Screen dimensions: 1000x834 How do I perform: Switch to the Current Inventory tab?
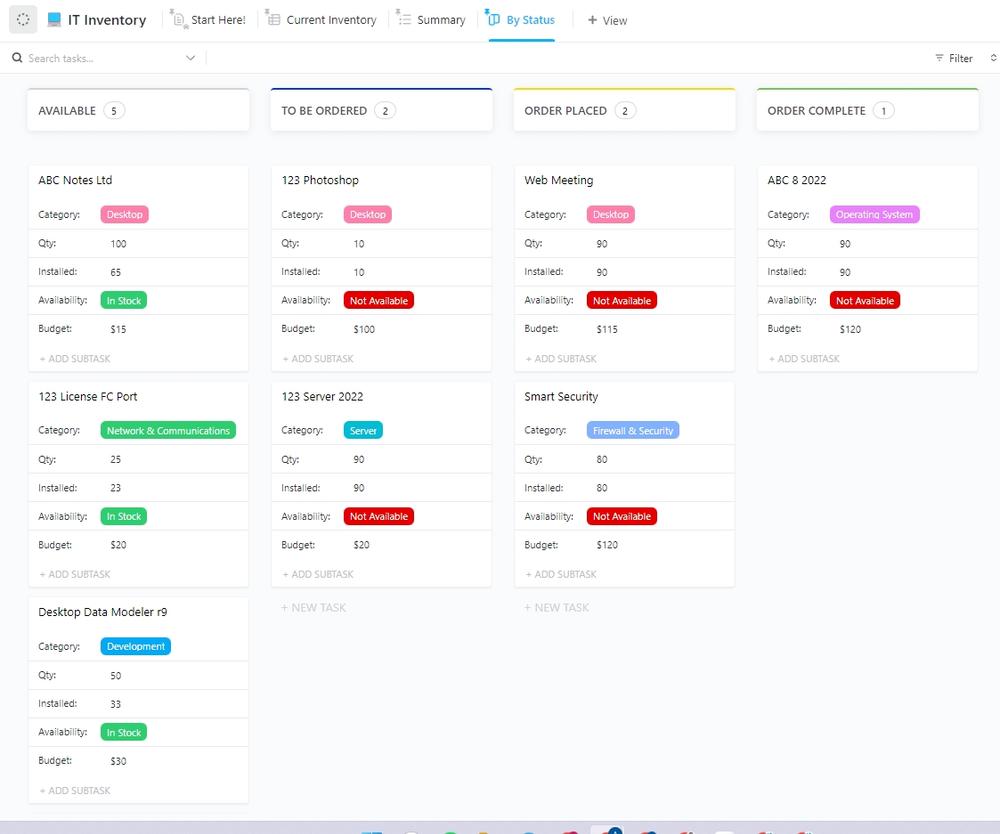tap(331, 19)
